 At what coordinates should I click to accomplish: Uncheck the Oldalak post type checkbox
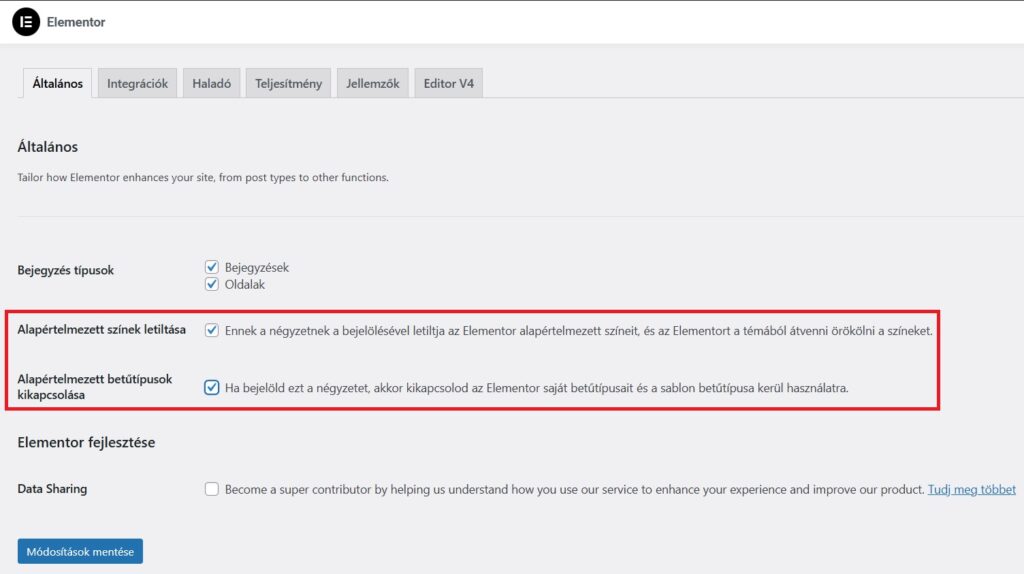pos(211,284)
